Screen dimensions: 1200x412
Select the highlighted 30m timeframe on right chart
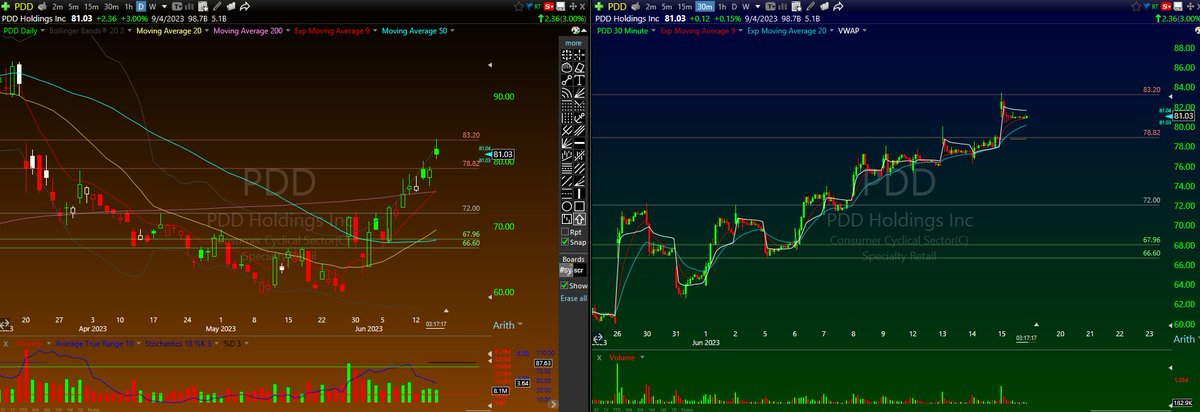pyautogui.click(x=705, y=7)
